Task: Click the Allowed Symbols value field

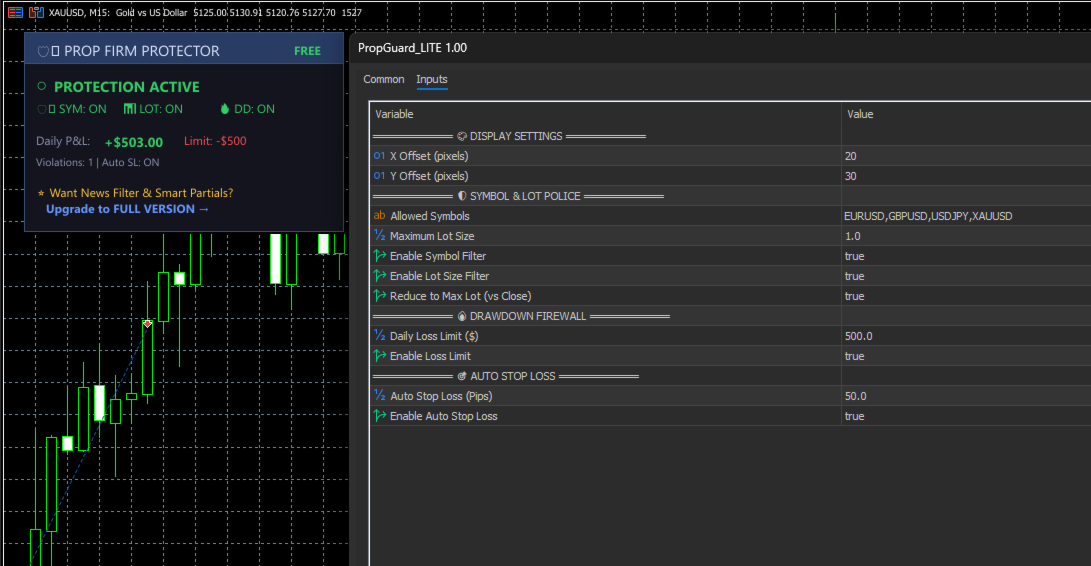Action: click(960, 216)
